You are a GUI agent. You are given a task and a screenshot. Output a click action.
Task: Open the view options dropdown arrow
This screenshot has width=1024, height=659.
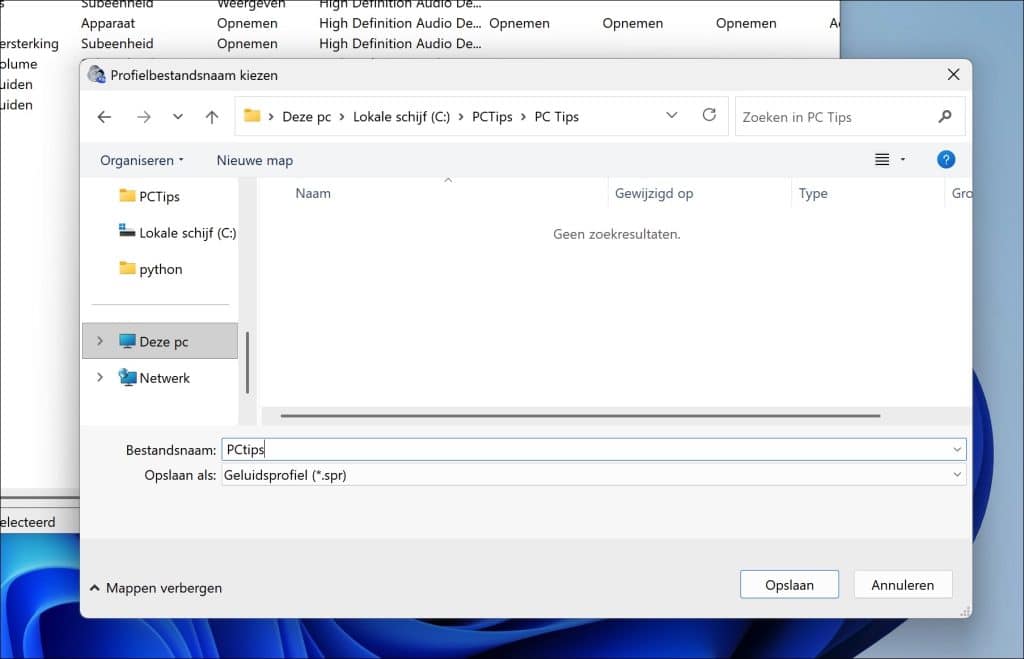tap(903, 159)
